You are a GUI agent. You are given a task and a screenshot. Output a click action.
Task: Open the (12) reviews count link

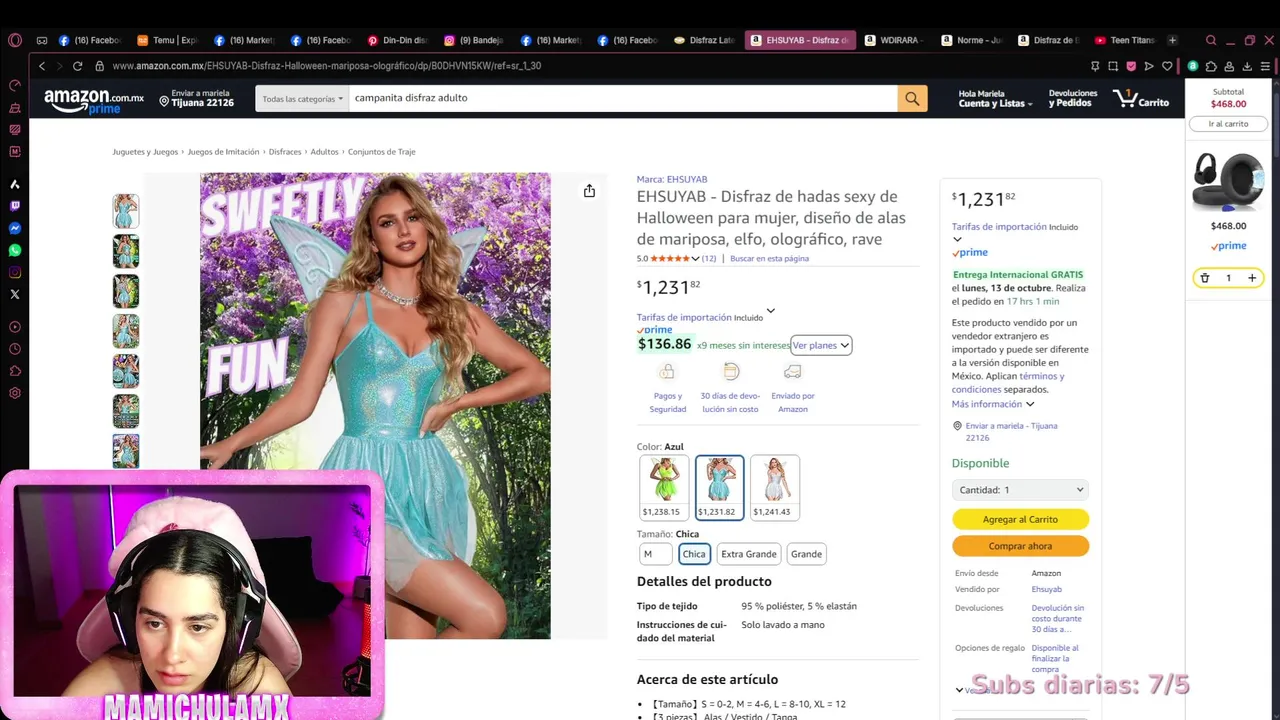(709, 259)
